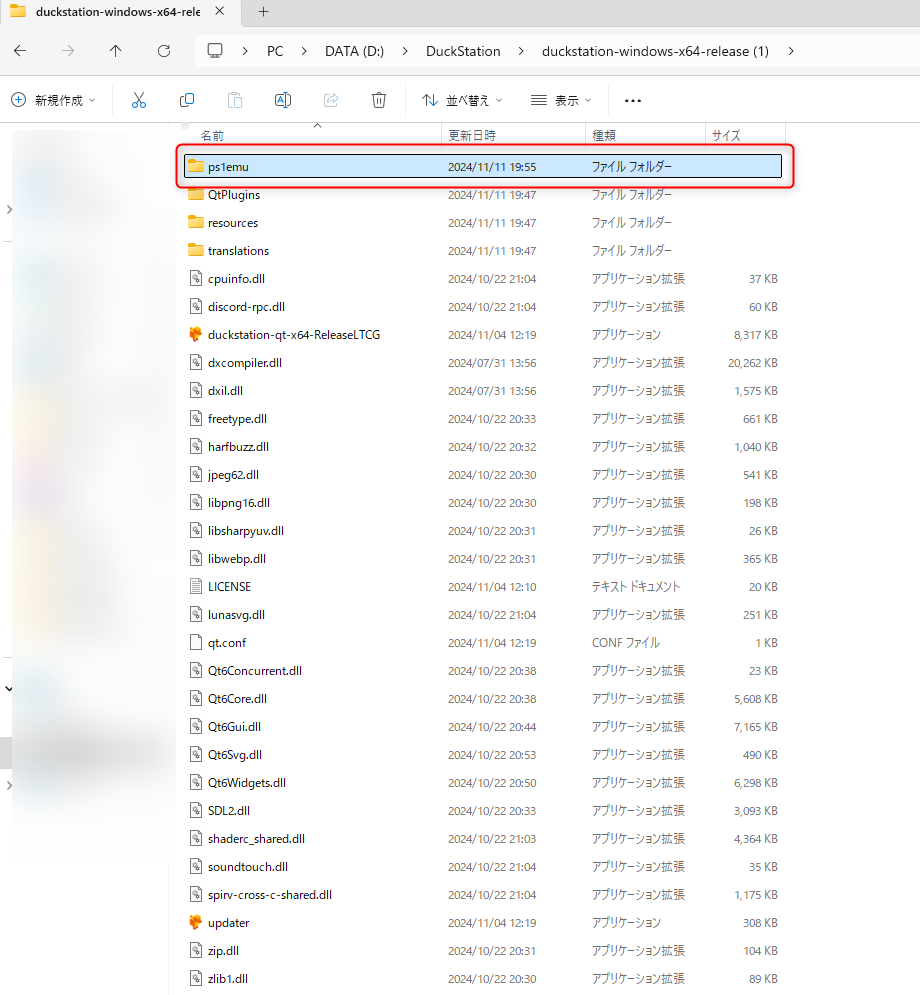This screenshot has height=995, width=920.
Task: Open the 表示 view dropdown
Action: 561,100
